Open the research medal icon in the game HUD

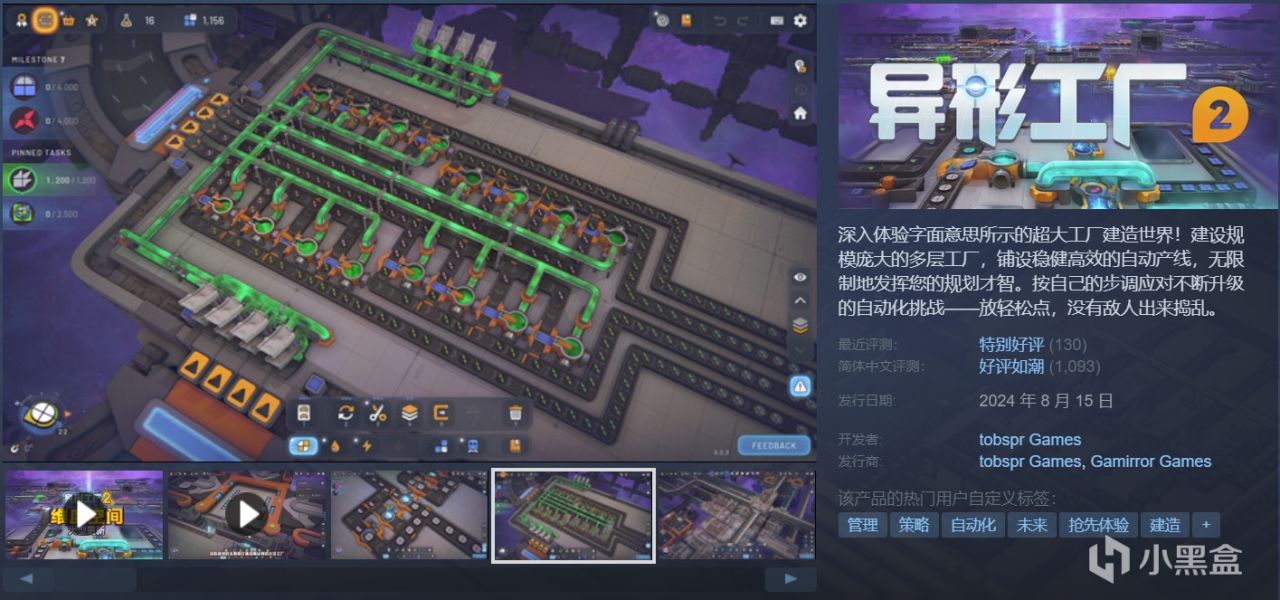pyautogui.click(x=20, y=20)
